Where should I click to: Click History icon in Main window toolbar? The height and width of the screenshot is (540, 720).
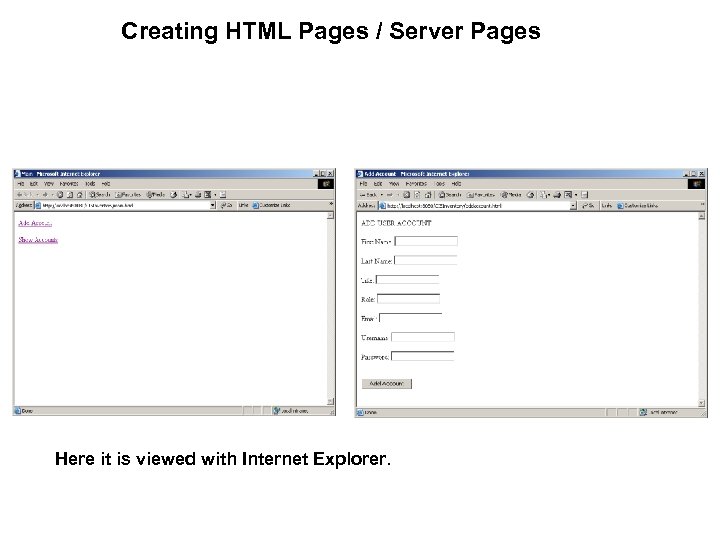(174, 195)
